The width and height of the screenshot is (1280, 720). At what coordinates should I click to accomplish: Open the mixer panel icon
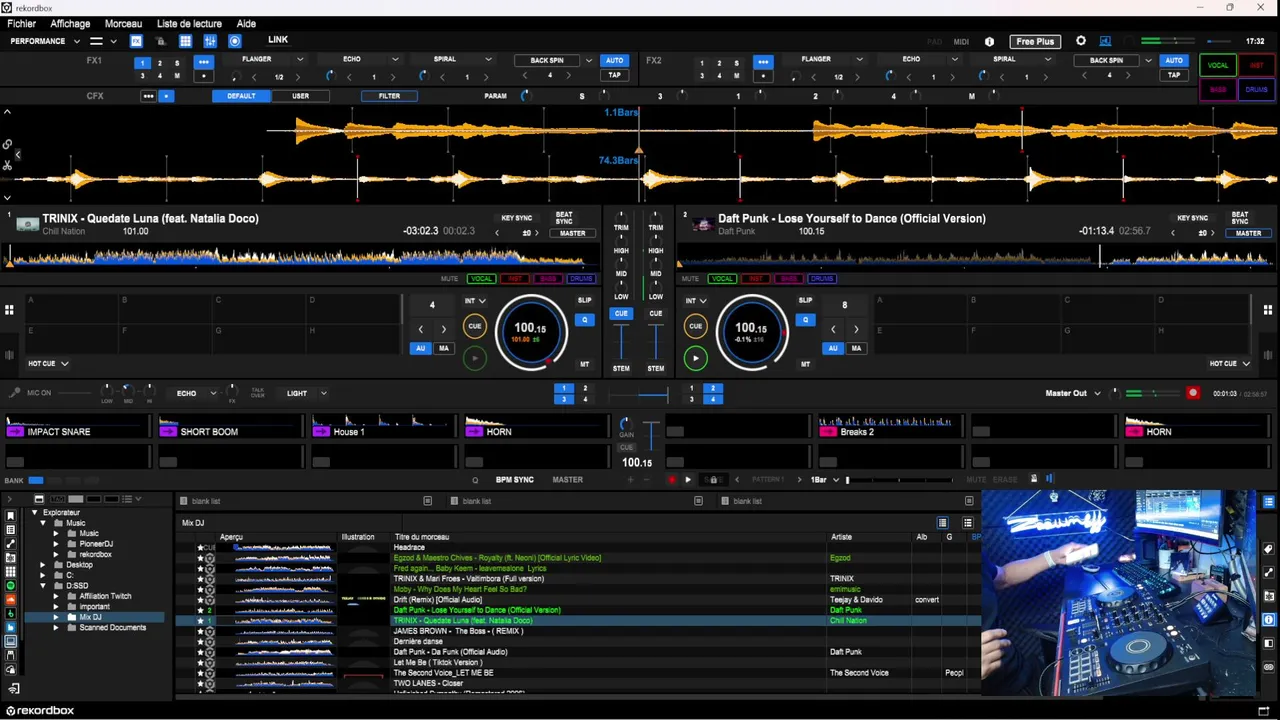click(210, 41)
